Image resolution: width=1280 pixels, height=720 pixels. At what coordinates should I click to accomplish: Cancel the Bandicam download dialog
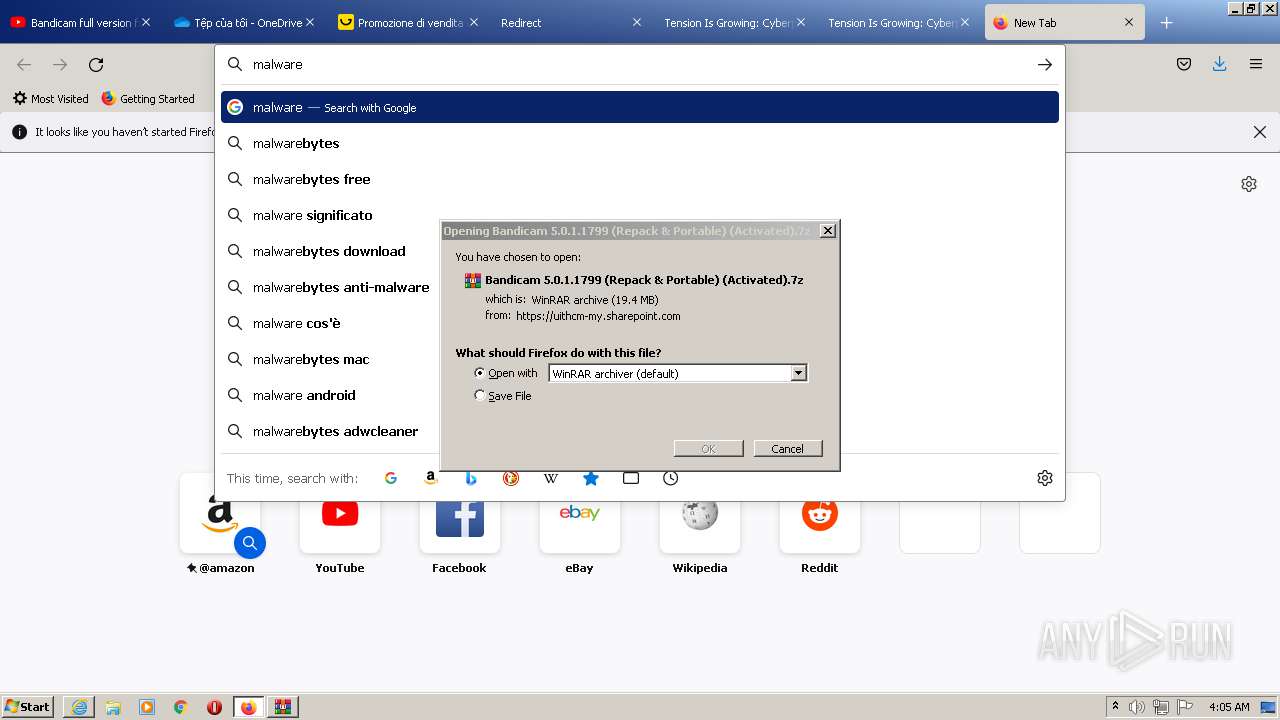pos(788,448)
